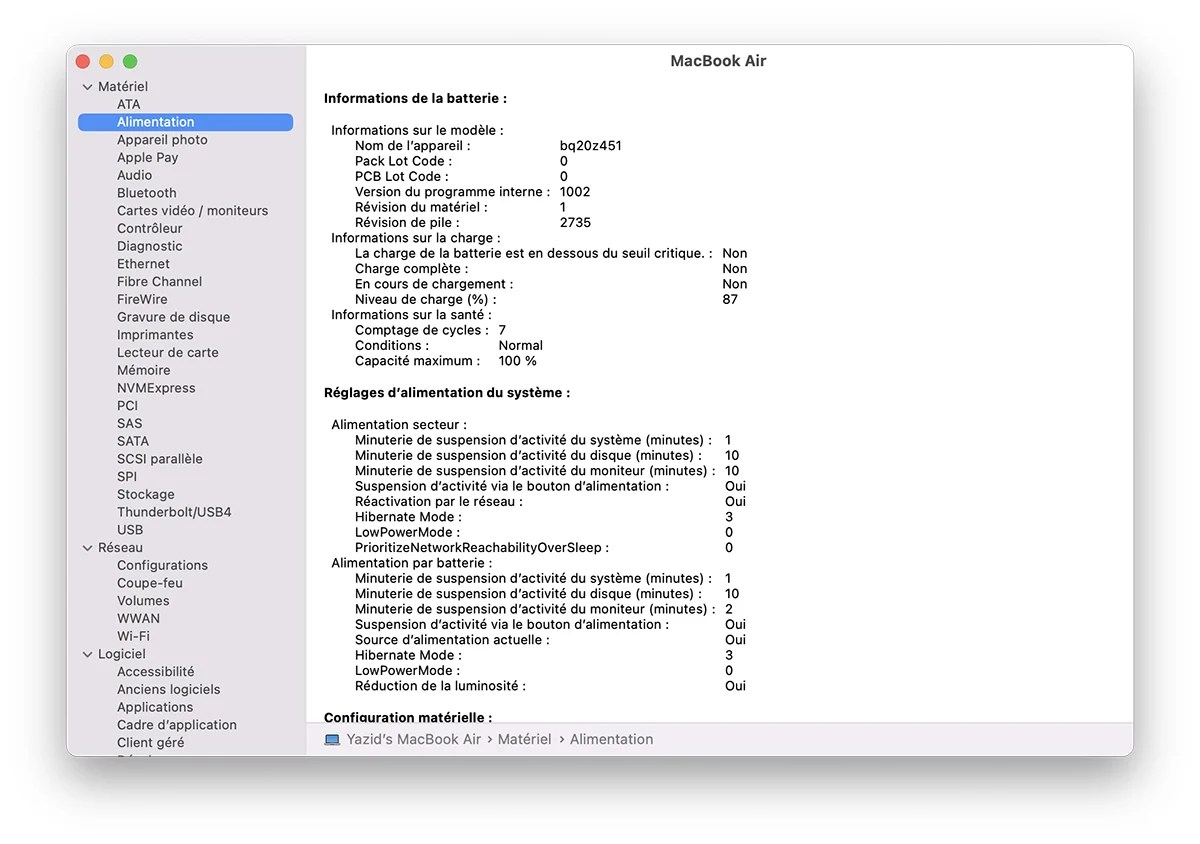The height and width of the screenshot is (844, 1200).
Task: Click the MacBook Air window title
Action: tap(718, 61)
